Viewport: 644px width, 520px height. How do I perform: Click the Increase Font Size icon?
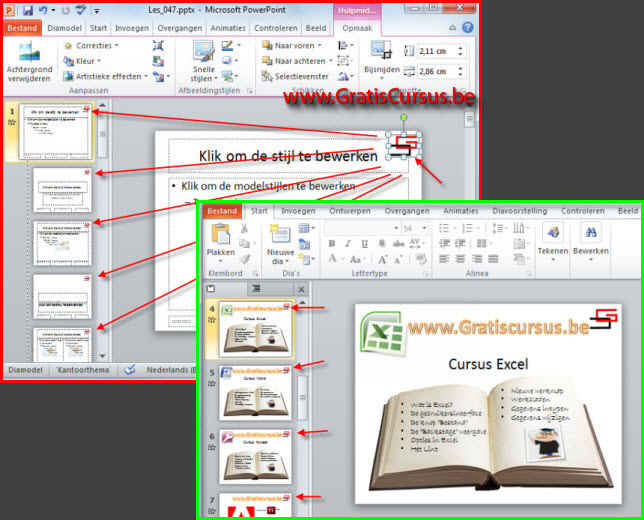tap(382, 260)
